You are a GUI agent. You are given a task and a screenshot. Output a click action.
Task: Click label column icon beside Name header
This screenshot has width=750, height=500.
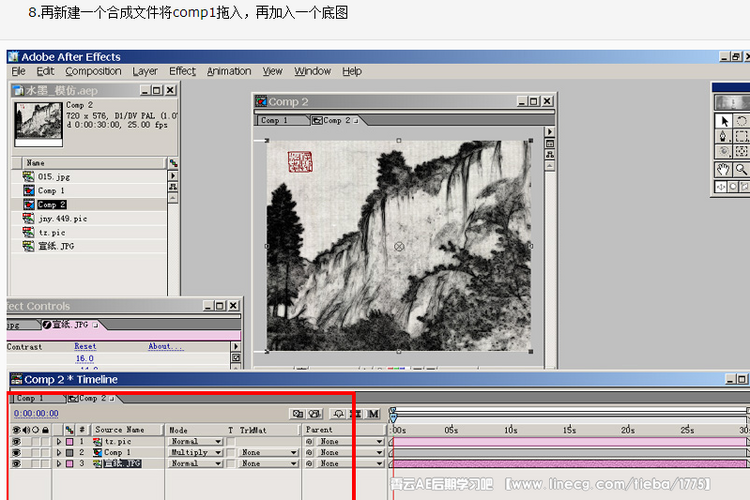[173, 163]
